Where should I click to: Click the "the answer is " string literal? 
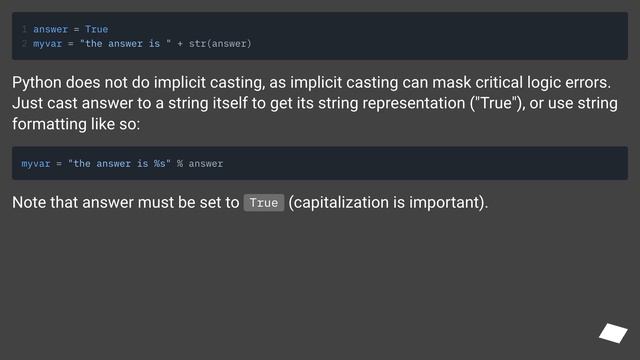(125, 43)
